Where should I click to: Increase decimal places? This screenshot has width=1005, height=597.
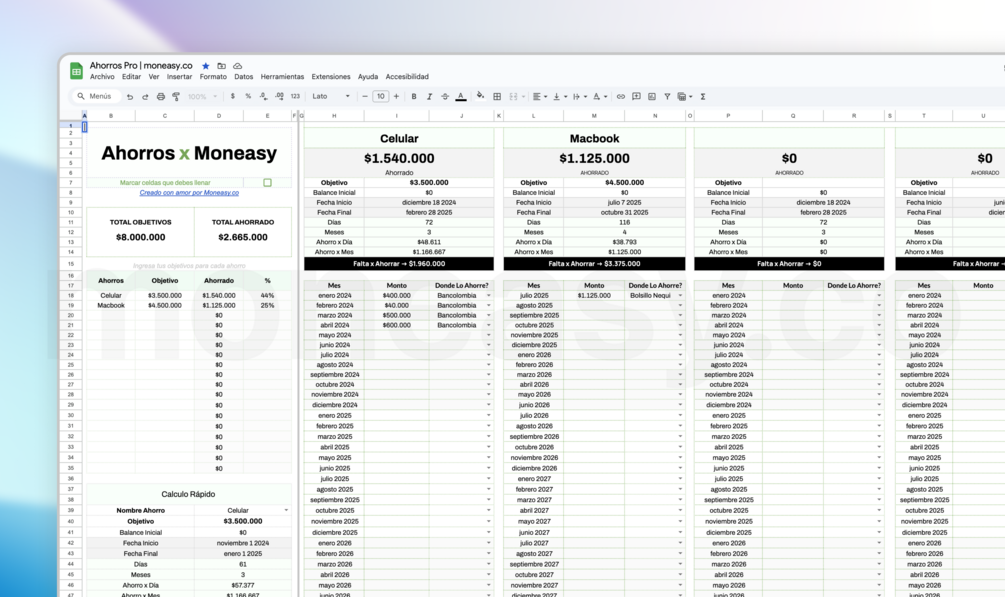[x=279, y=97]
